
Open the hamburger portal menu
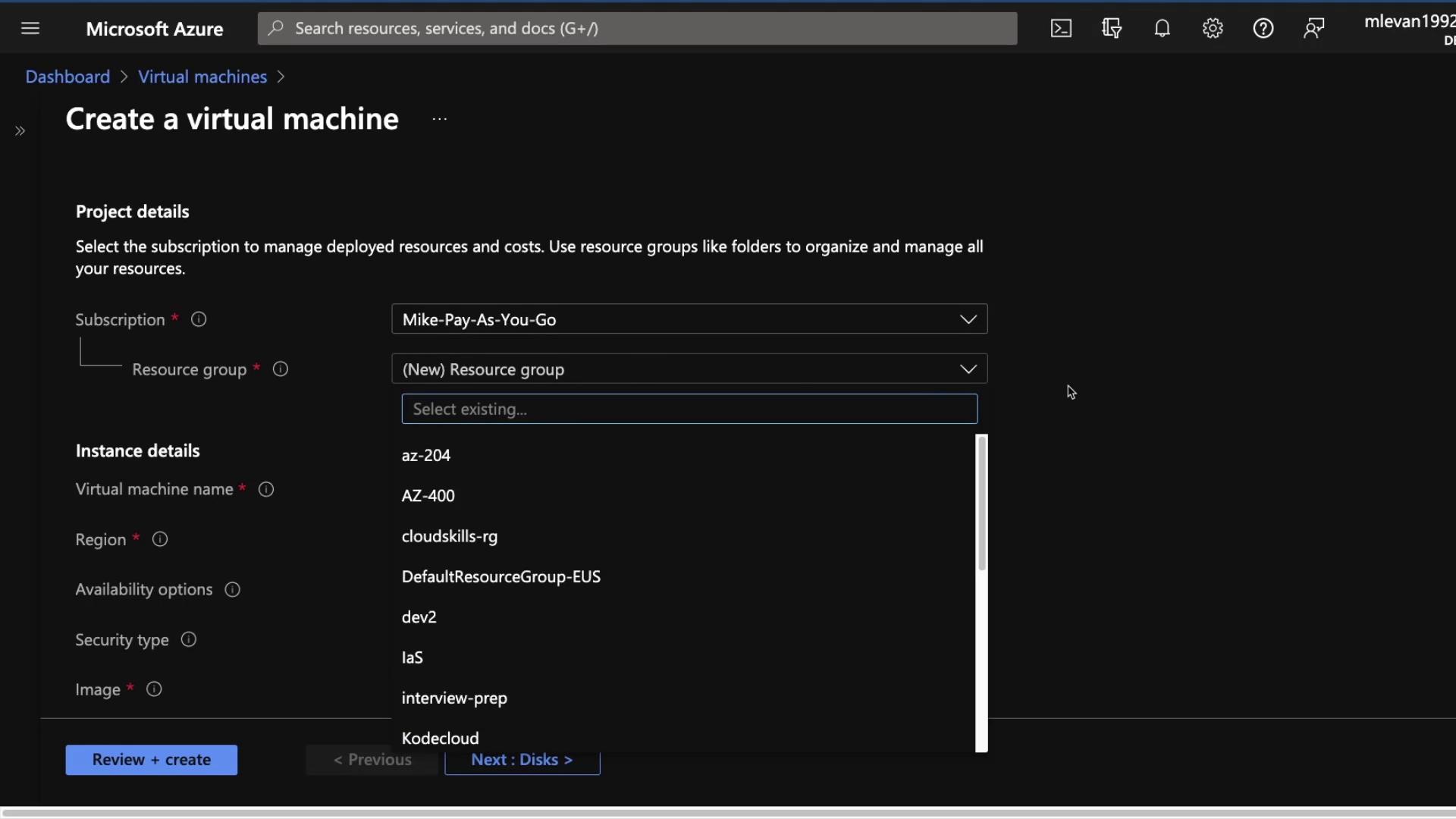(30, 29)
